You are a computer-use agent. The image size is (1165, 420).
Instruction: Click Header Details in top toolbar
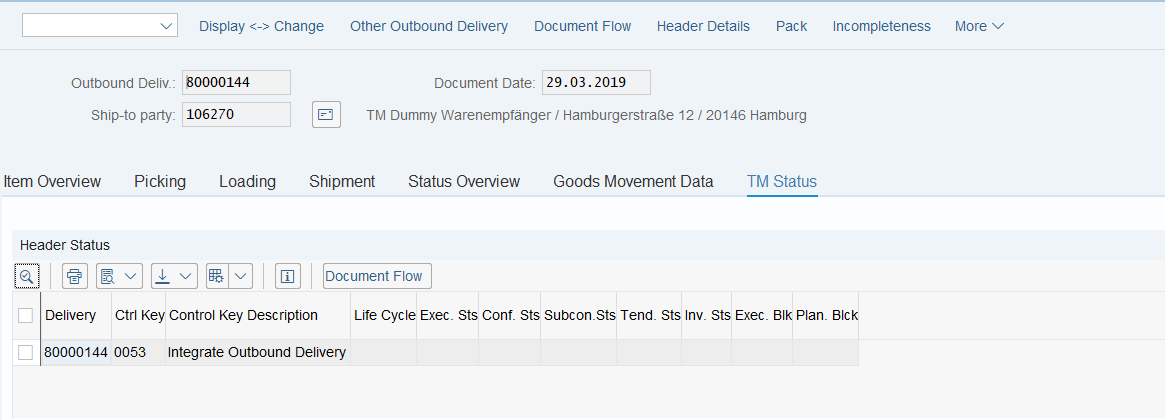pos(703,26)
